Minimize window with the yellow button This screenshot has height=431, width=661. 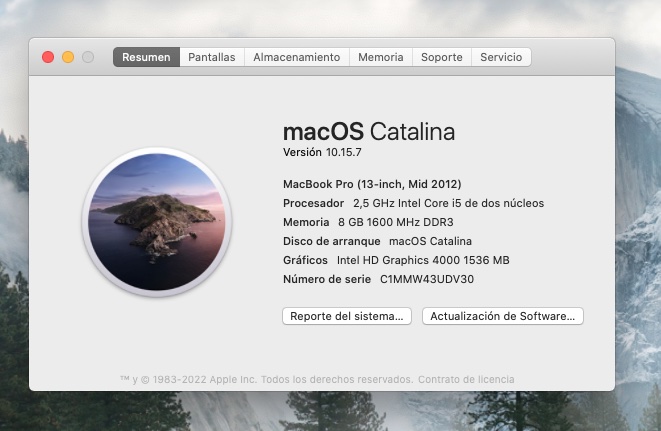click(x=68, y=57)
